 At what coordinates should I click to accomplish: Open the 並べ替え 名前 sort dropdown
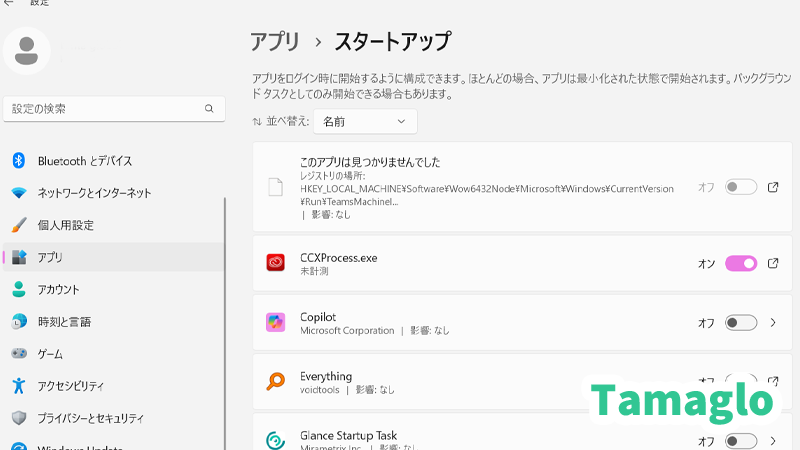pyautogui.click(x=365, y=121)
